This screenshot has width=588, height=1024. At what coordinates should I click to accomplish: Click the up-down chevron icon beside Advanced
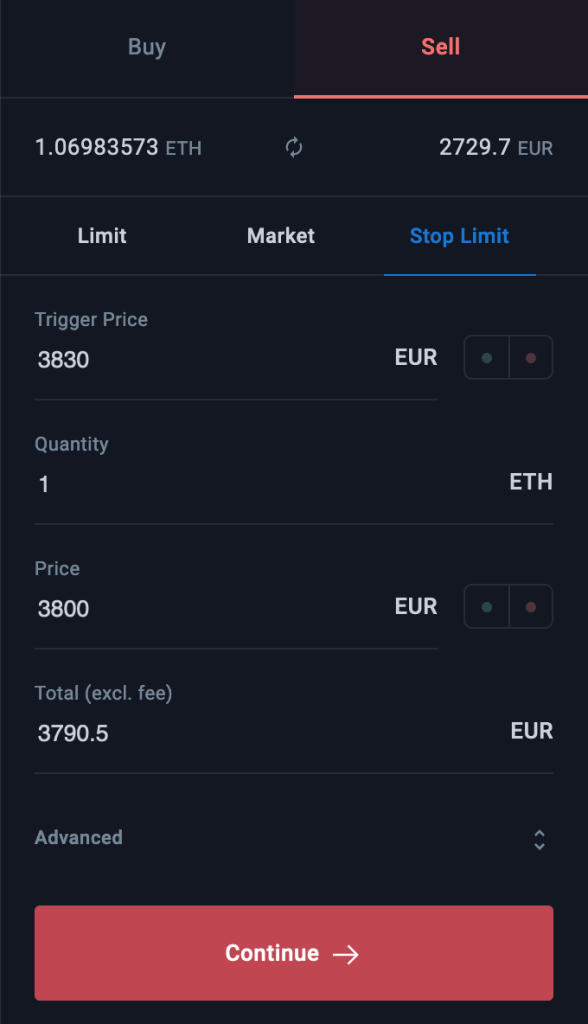(538, 838)
